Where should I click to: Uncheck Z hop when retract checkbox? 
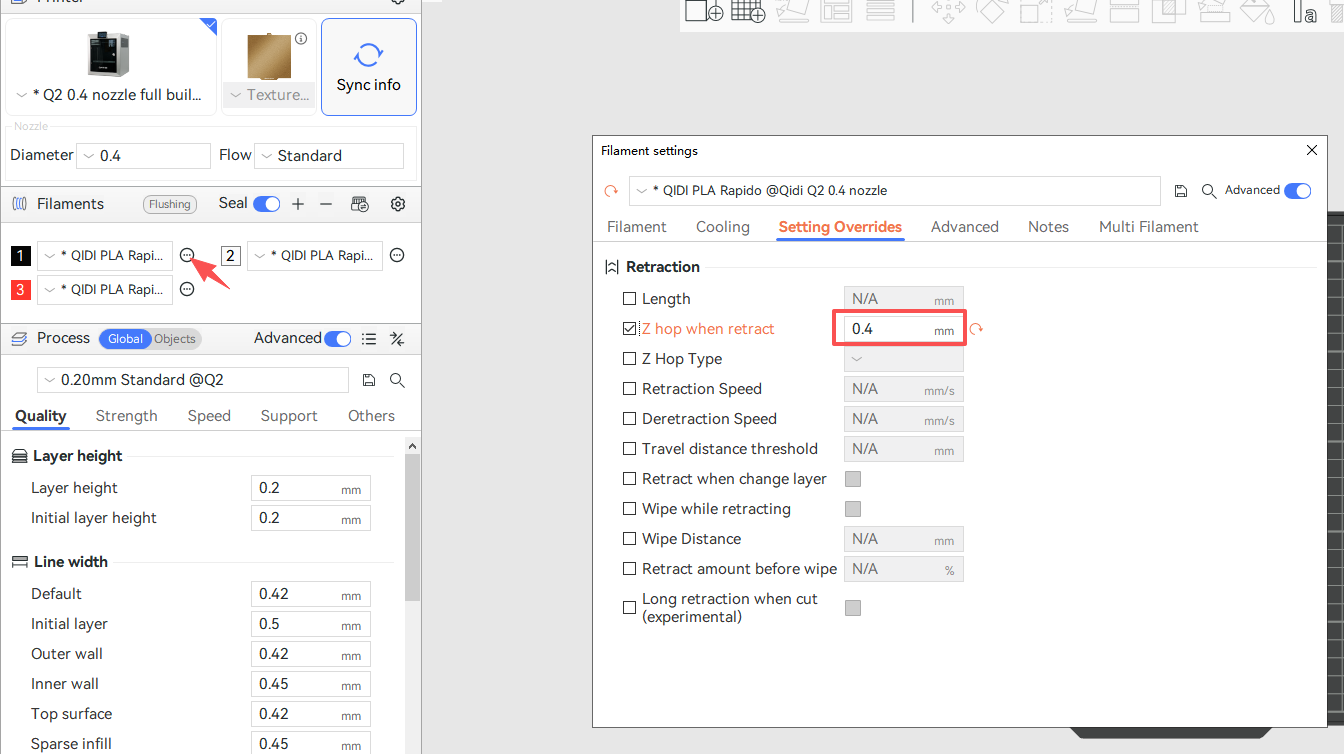629,329
